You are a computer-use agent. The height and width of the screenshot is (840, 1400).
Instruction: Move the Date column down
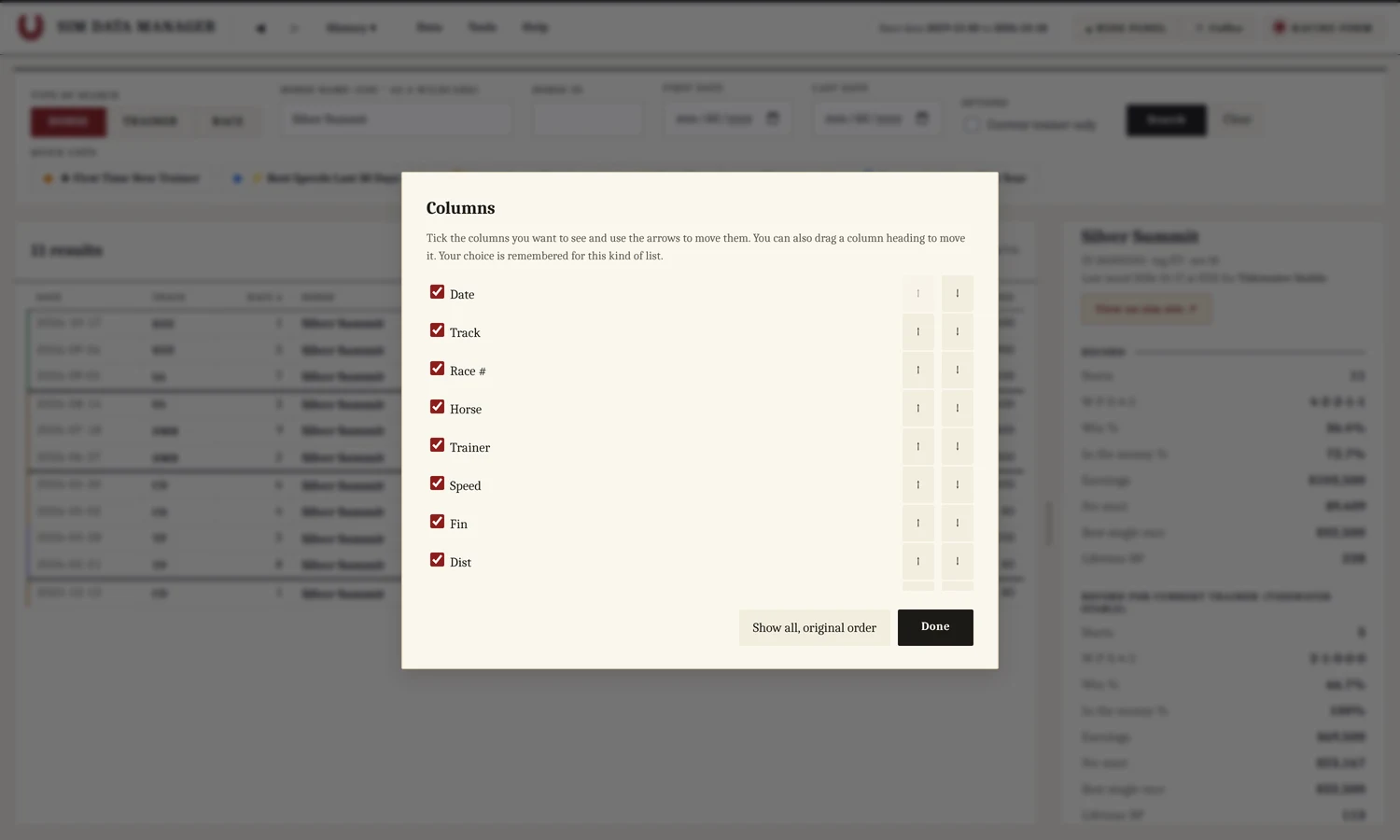click(x=958, y=294)
